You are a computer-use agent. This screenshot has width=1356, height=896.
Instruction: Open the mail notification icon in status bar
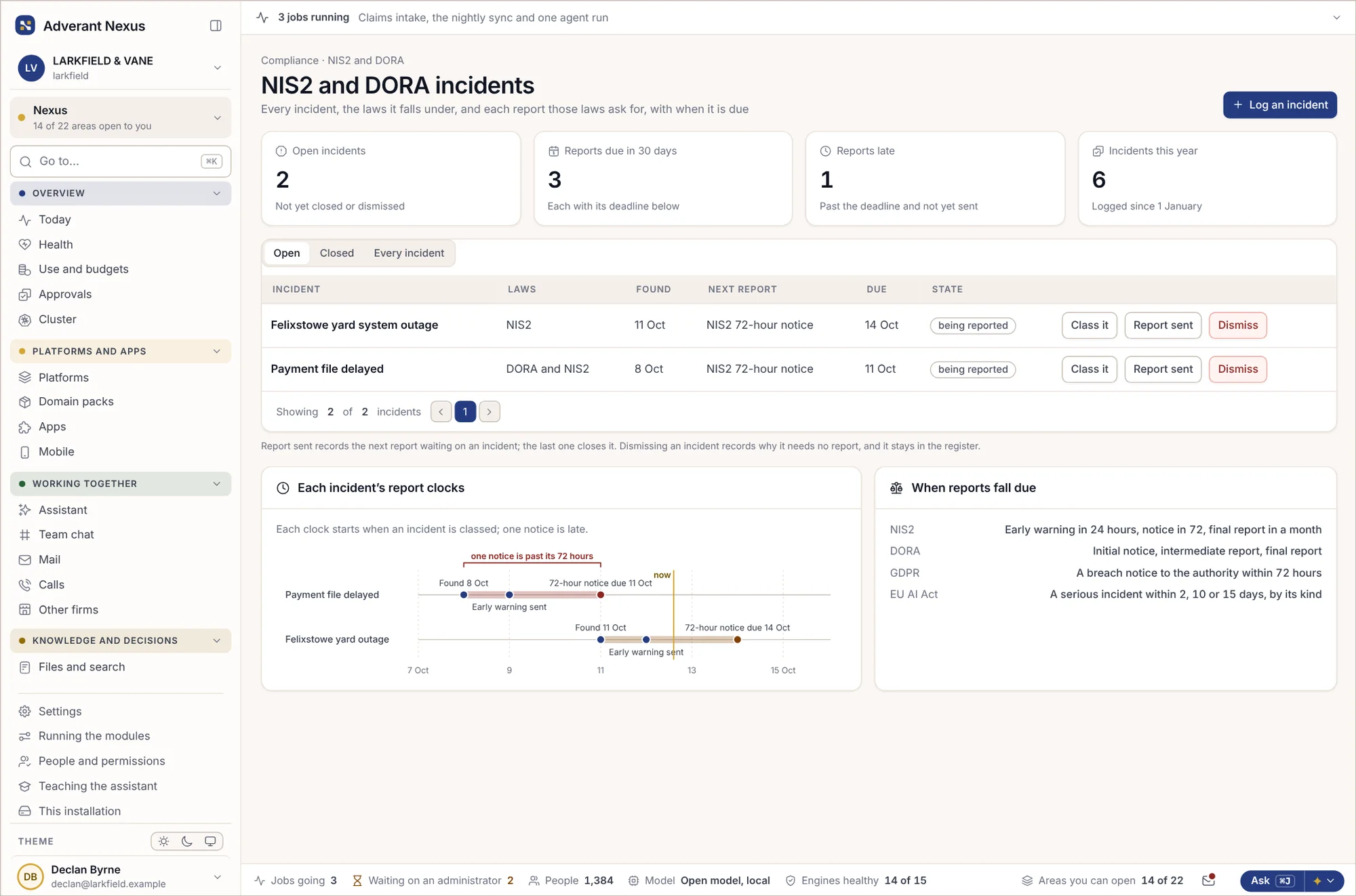click(x=1208, y=880)
